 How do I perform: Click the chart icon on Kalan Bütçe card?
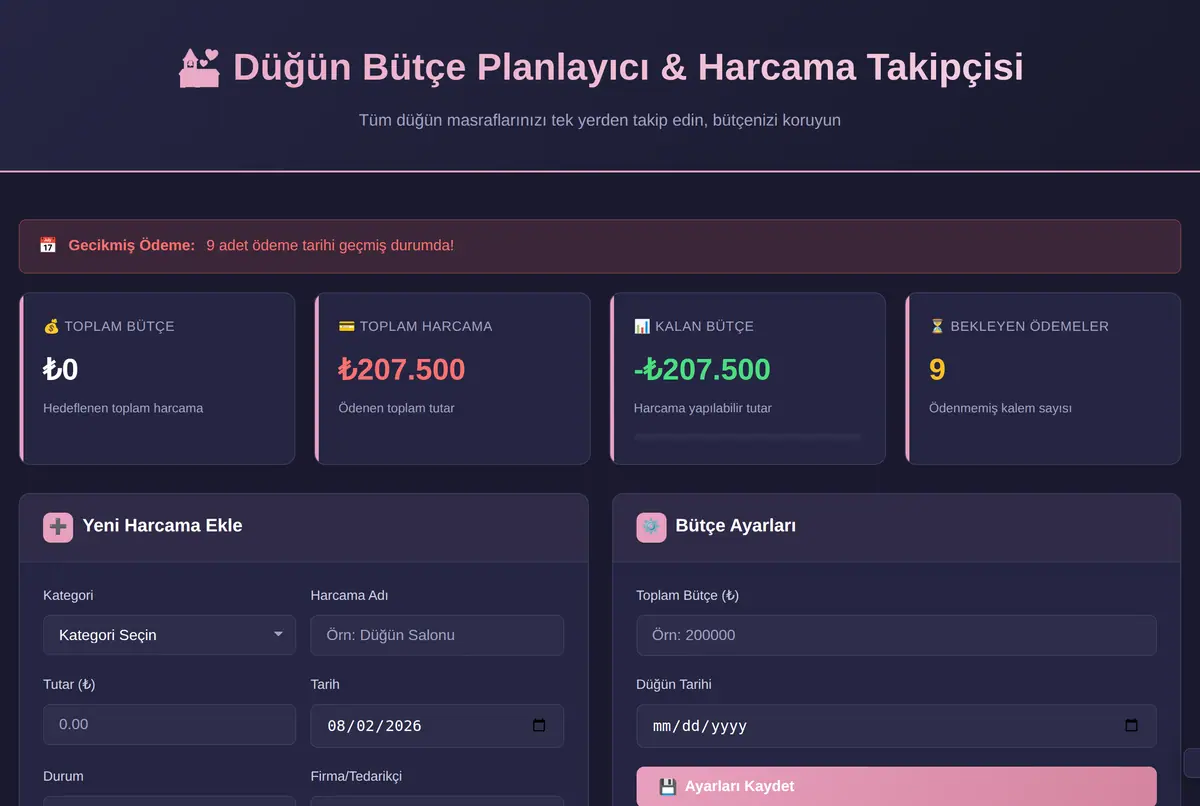click(x=642, y=326)
